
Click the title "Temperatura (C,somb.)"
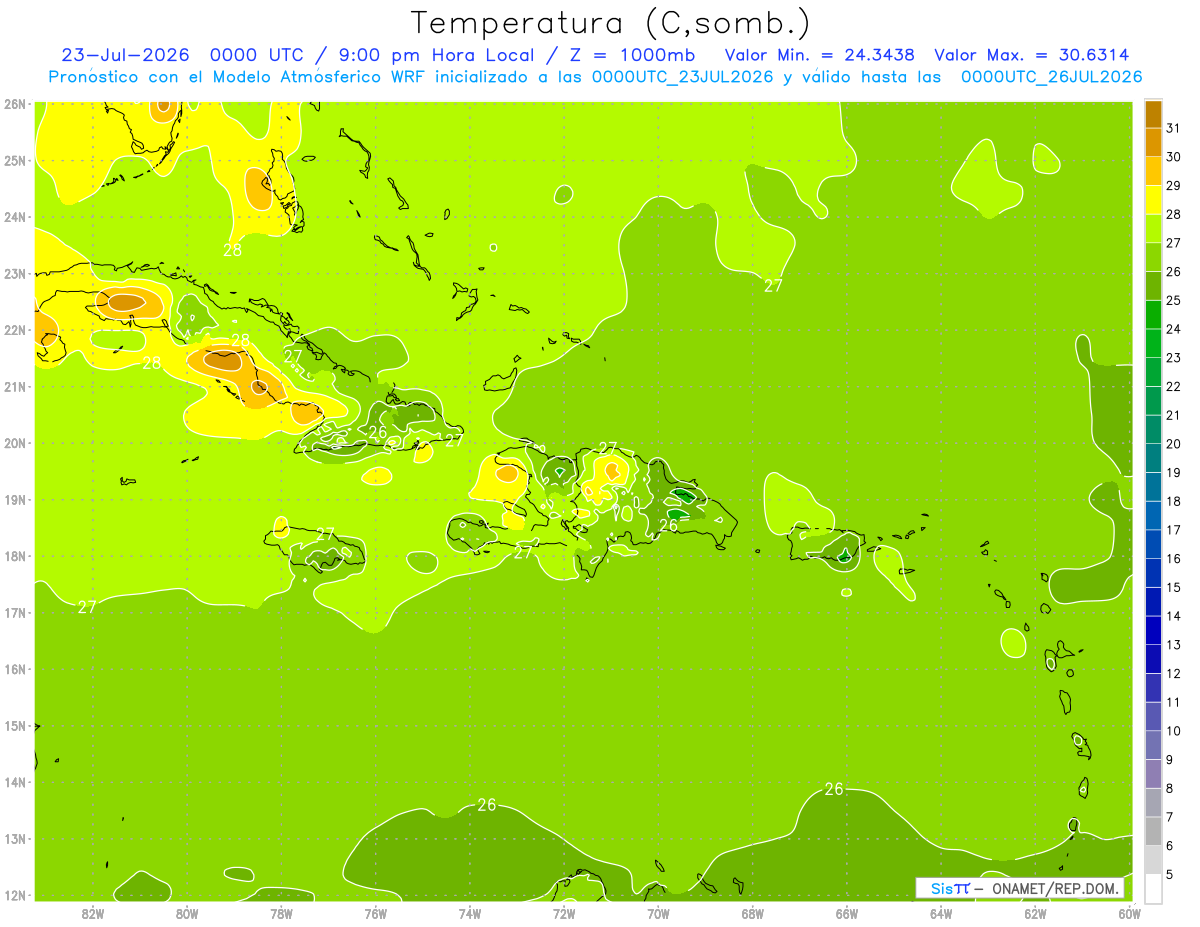(x=611, y=23)
